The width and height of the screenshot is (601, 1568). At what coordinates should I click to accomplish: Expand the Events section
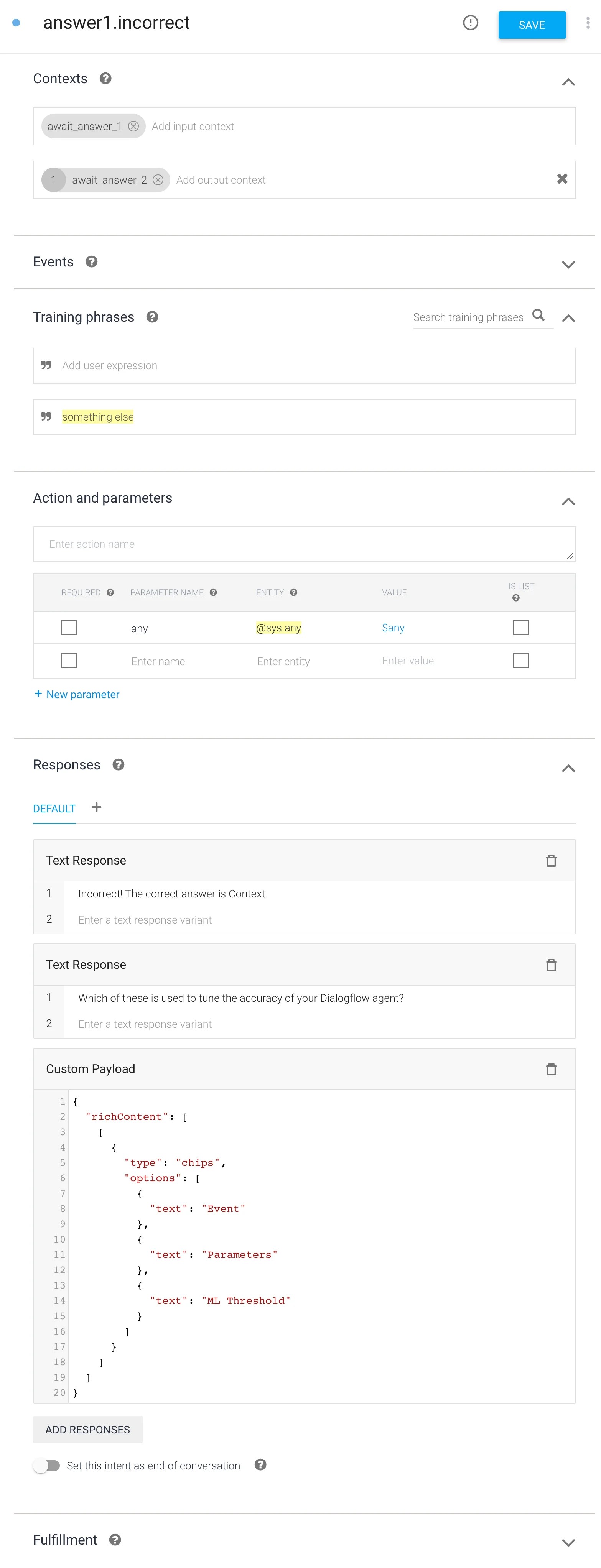(568, 264)
